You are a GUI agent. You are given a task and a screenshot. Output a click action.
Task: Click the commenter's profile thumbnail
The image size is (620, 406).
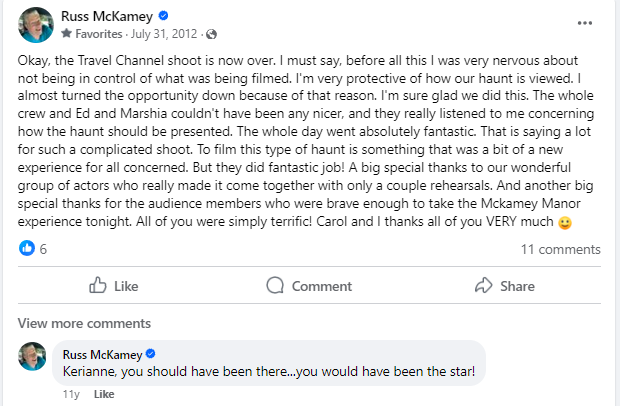click(x=32, y=357)
